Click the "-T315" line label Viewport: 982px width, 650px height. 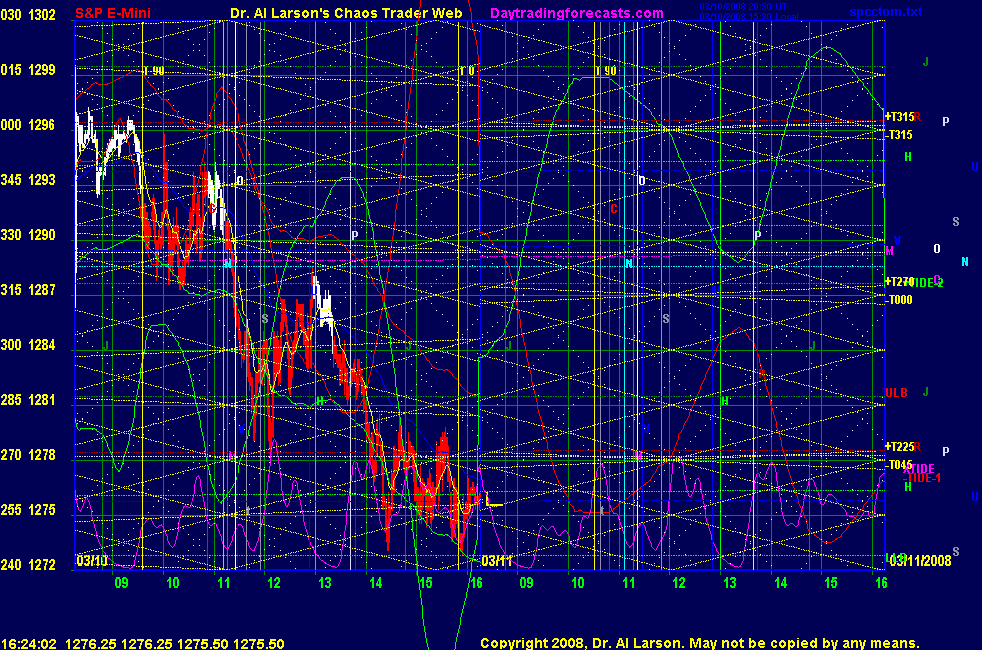[899, 135]
